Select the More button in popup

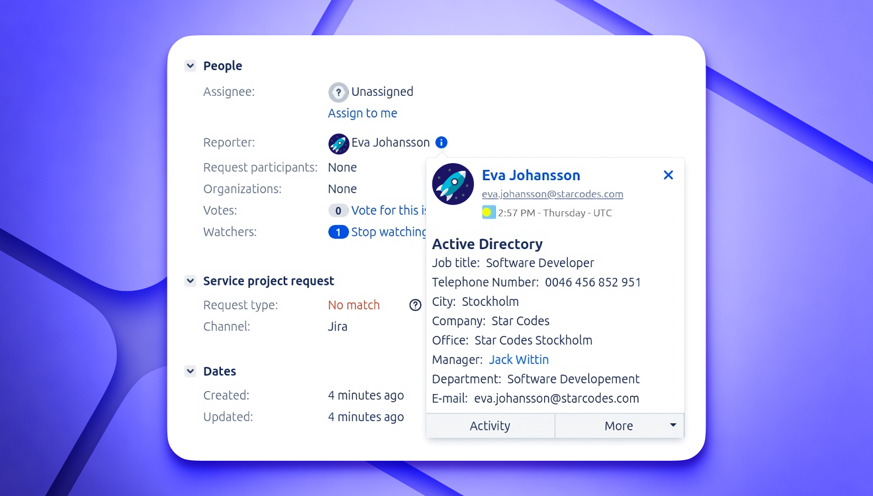point(619,426)
